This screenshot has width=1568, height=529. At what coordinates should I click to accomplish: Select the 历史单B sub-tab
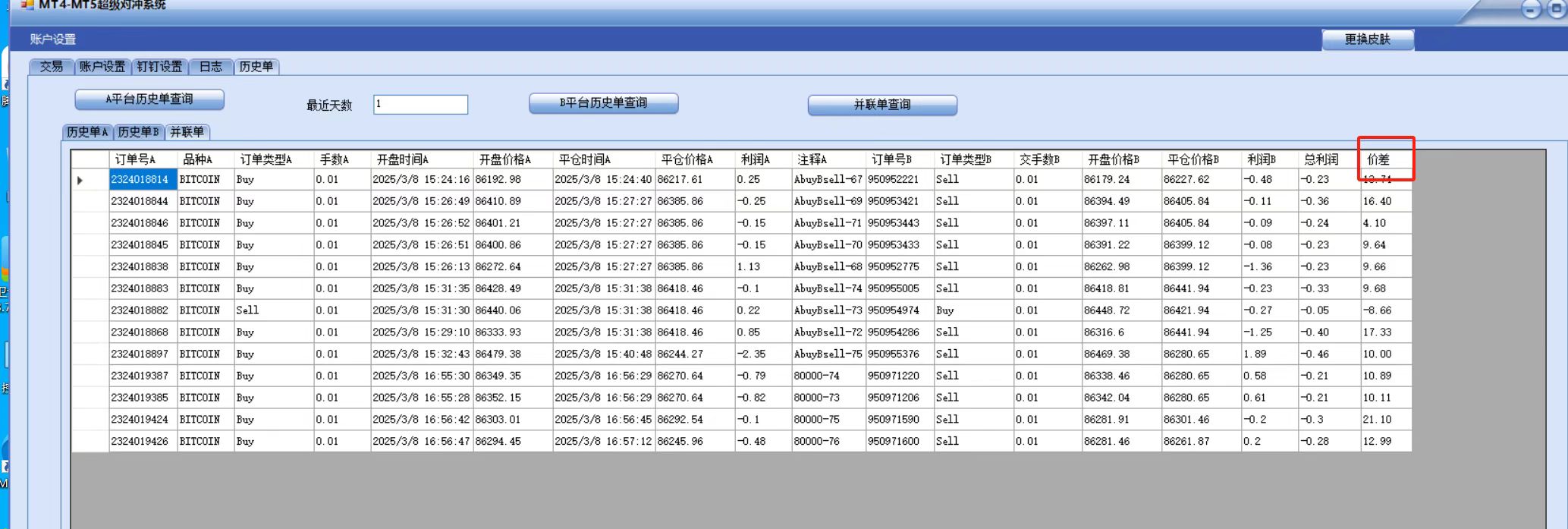tap(138, 132)
